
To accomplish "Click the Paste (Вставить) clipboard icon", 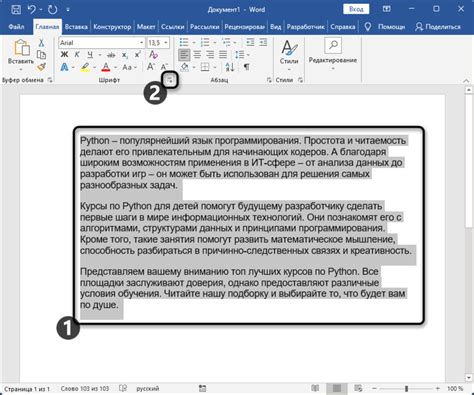I will 21,48.
